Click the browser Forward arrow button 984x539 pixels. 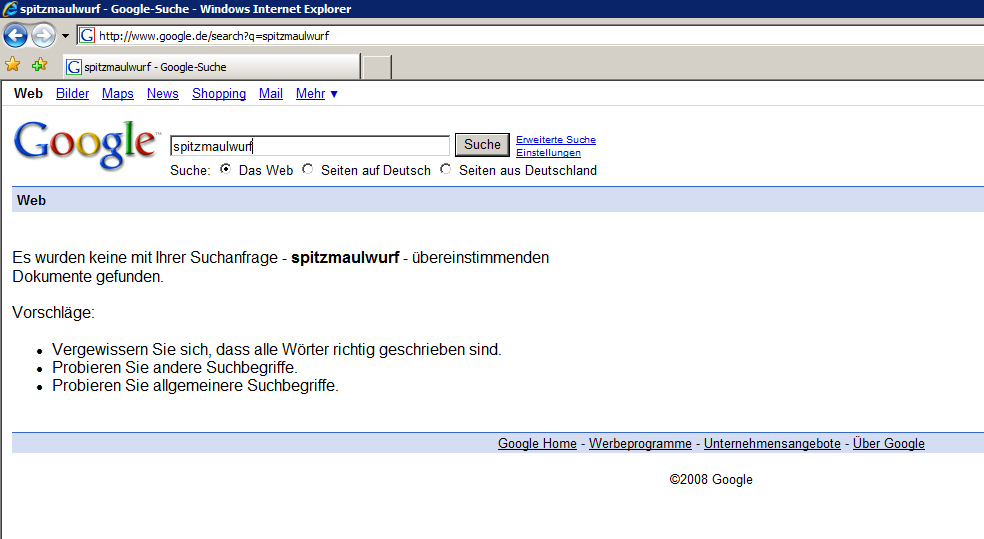(x=43, y=36)
